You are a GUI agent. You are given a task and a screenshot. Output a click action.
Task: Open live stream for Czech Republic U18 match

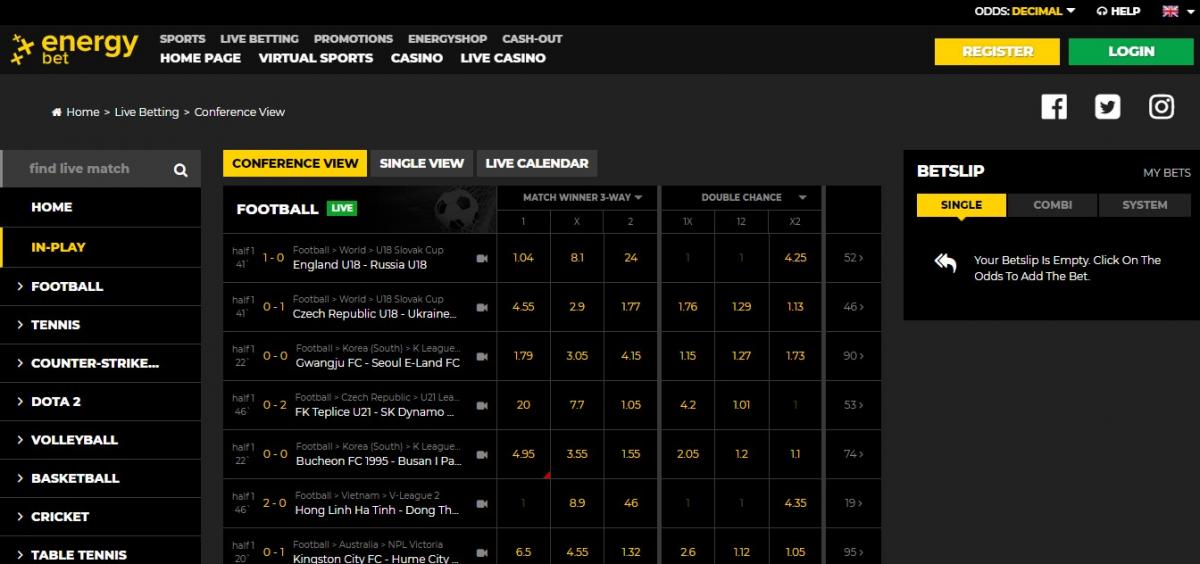(482, 307)
